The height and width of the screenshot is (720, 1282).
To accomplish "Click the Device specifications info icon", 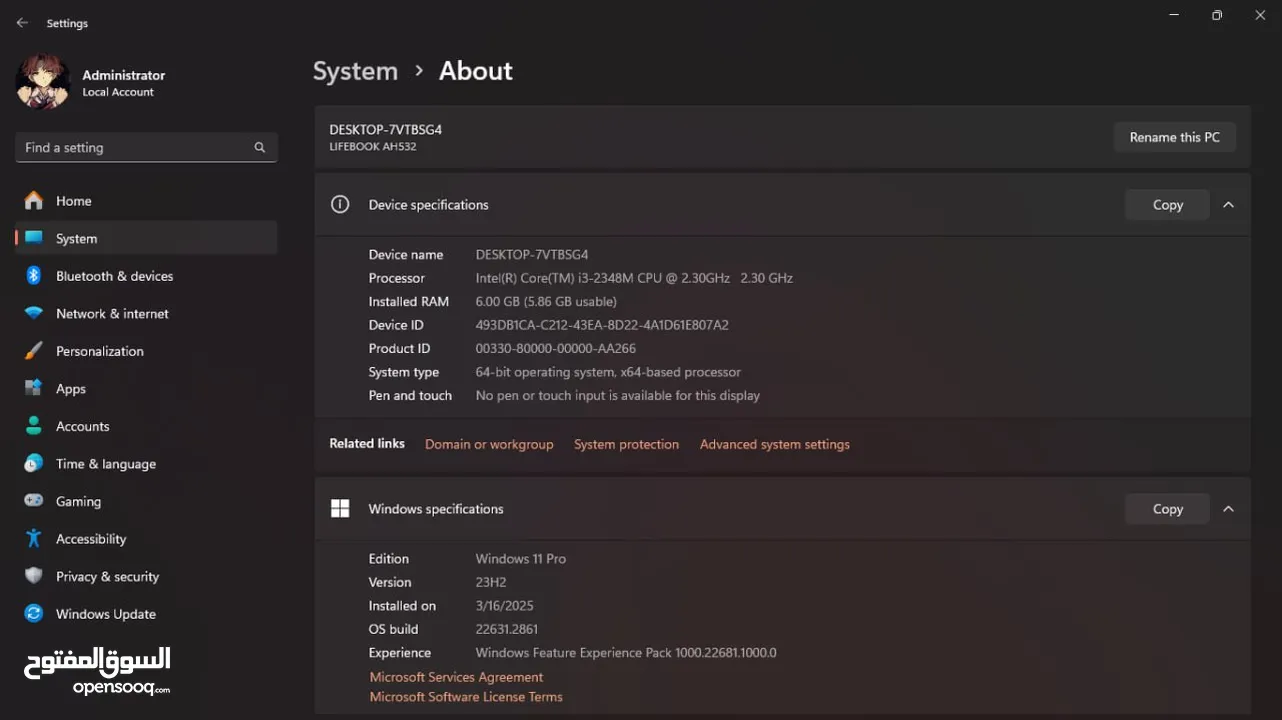I will click(340, 204).
